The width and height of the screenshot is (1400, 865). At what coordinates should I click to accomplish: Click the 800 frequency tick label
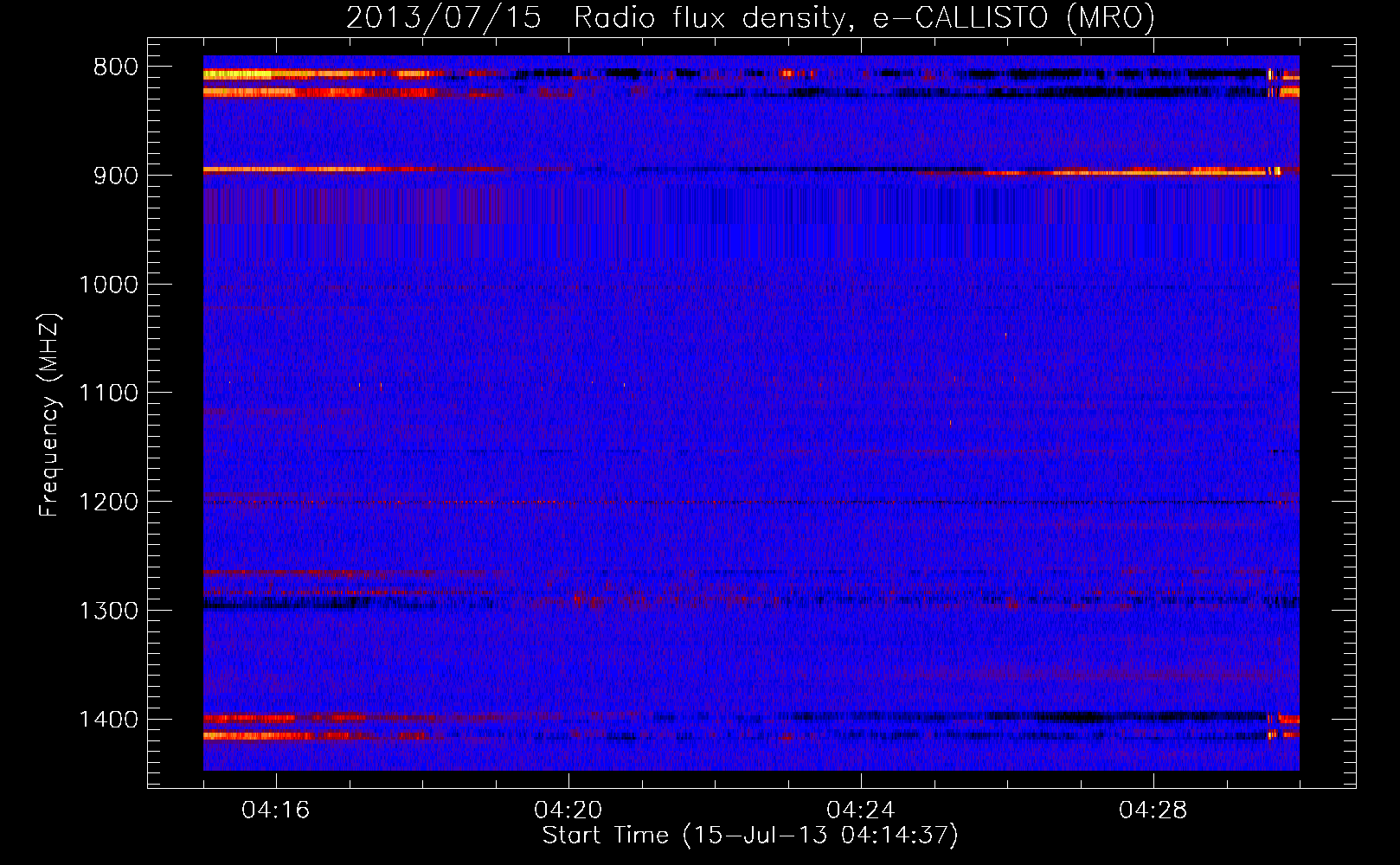pyautogui.click(x=116, y=67)
